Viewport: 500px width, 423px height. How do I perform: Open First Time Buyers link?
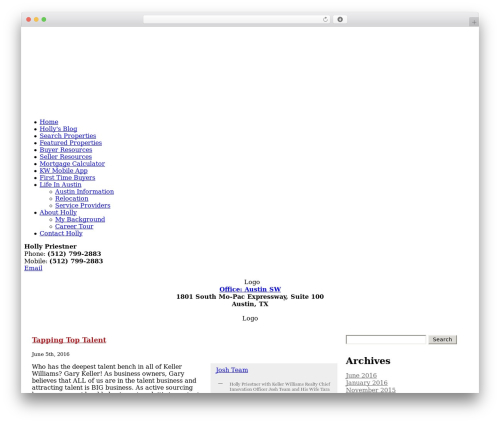pos(67,178)
